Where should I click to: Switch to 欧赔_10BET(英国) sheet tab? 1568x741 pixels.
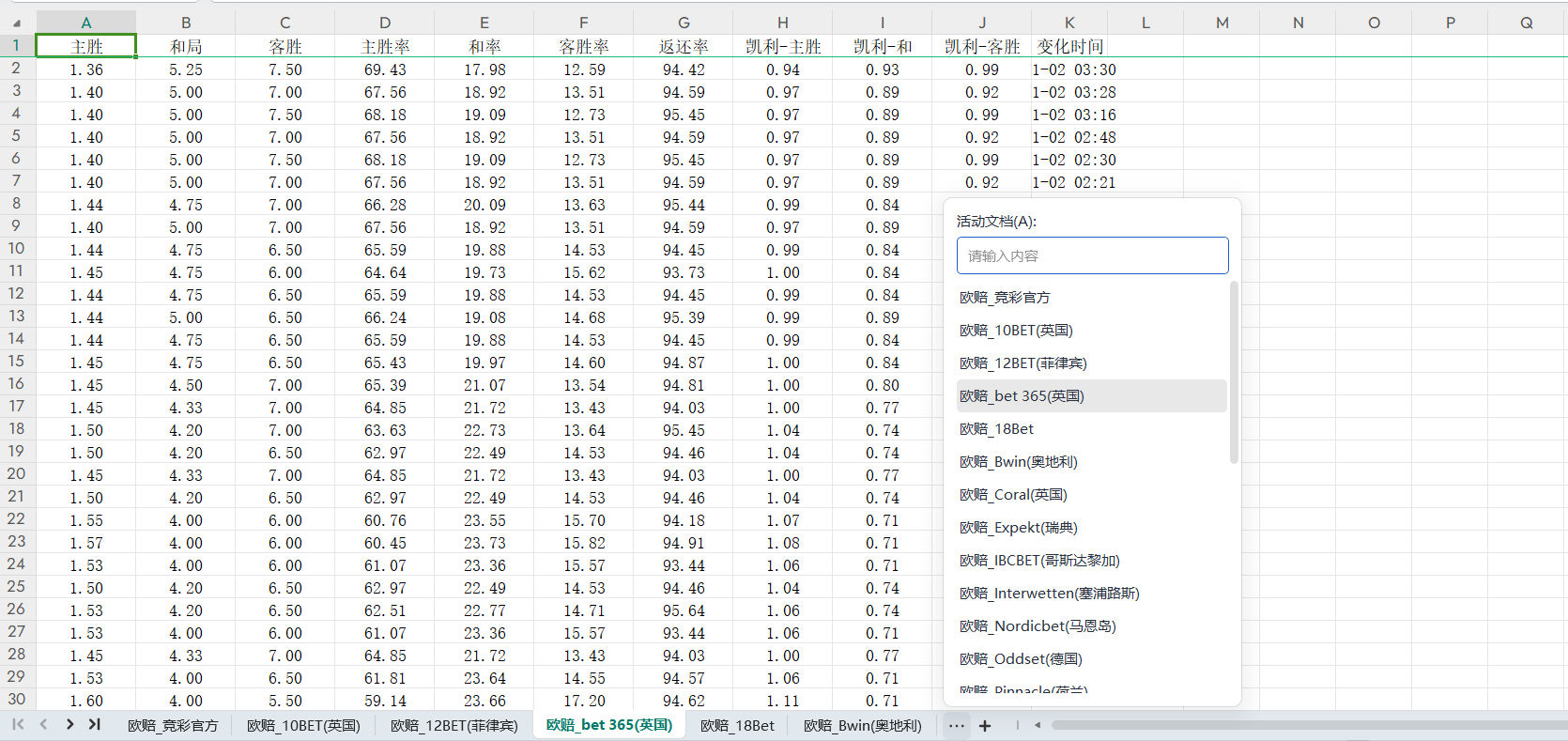coord(303,725)
